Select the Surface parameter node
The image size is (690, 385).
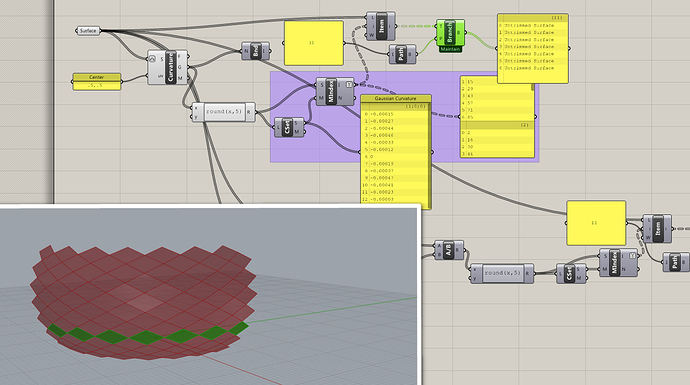pos(88,31)
